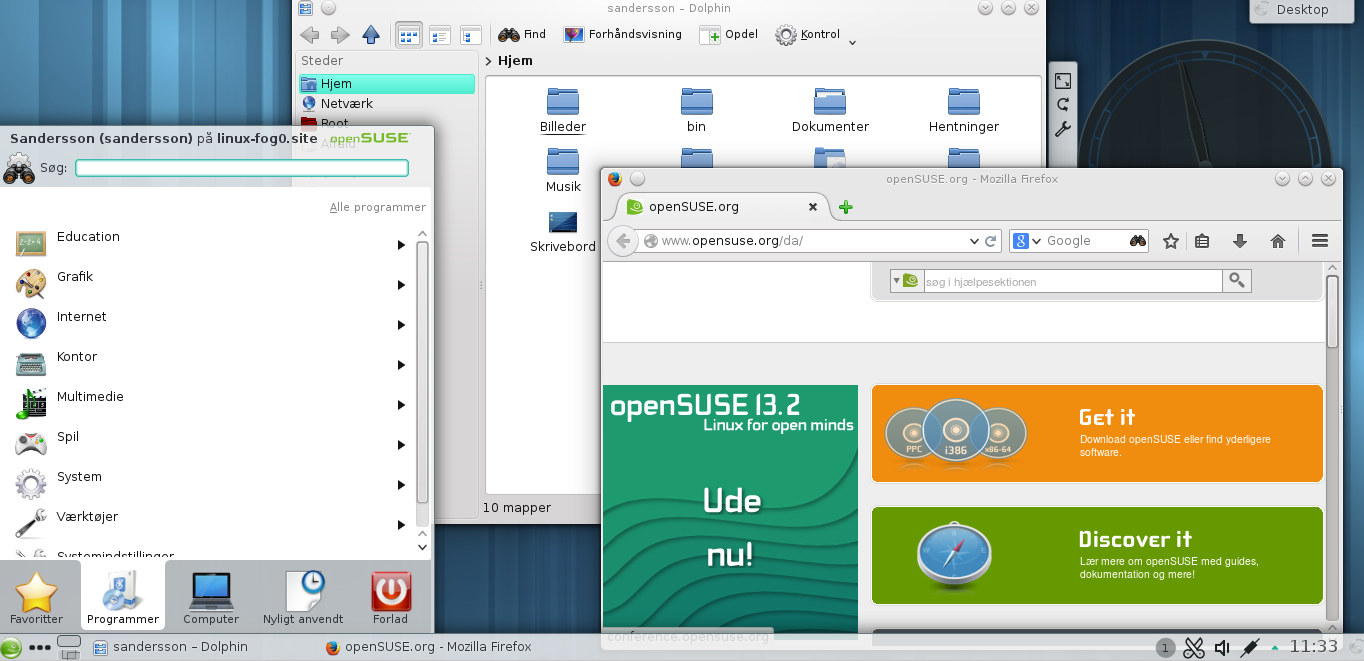Image resolution: width=1364 pixels, height=661 pixels.
Task: Expand the Firefox URL history dropdown
Action: click(x=975, y=241)
